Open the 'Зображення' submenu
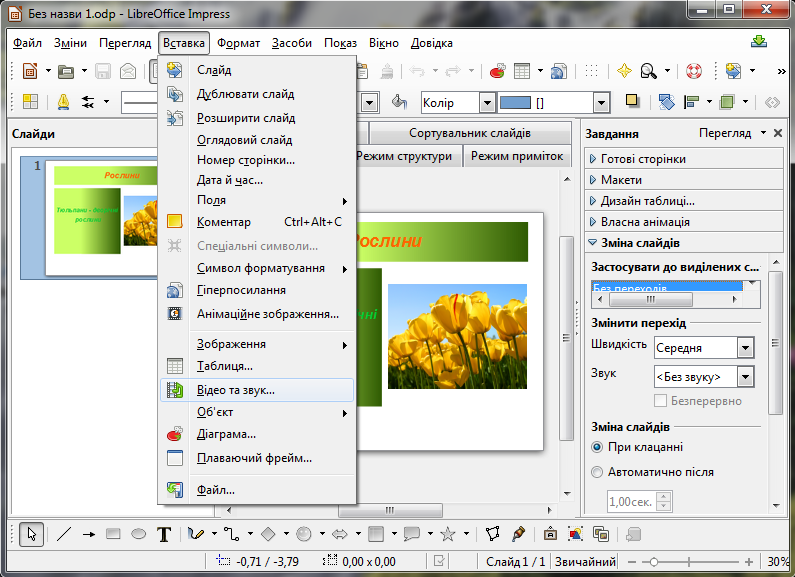The height and width of the screenshot is (577, 795). [257, 344]
